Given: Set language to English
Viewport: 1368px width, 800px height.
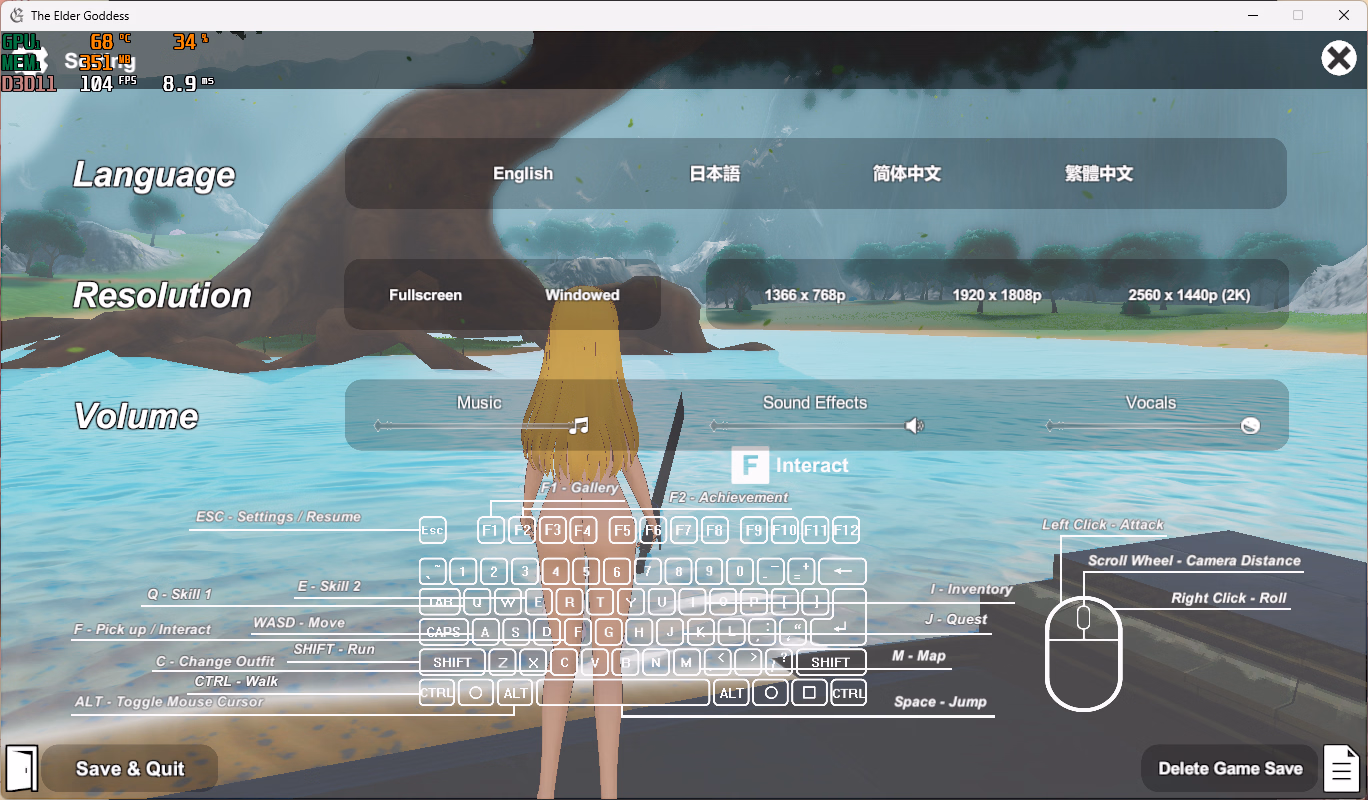Looking at the screenshot, I should [523, 173].
